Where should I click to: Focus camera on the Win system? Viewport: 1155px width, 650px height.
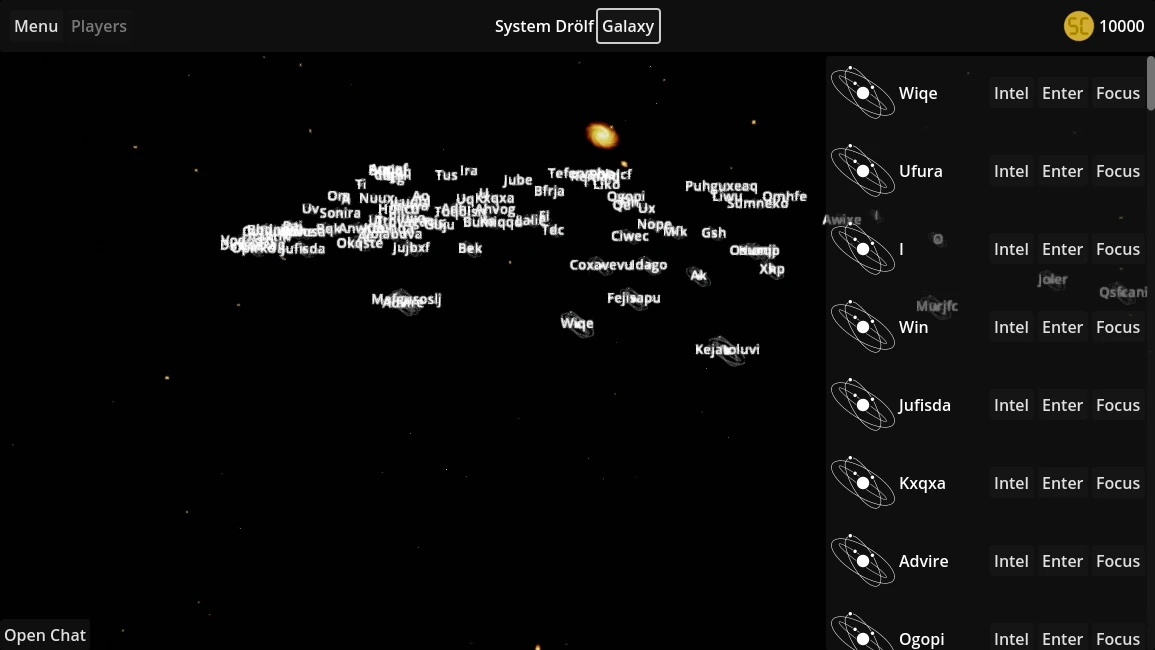coord(1118,327)
